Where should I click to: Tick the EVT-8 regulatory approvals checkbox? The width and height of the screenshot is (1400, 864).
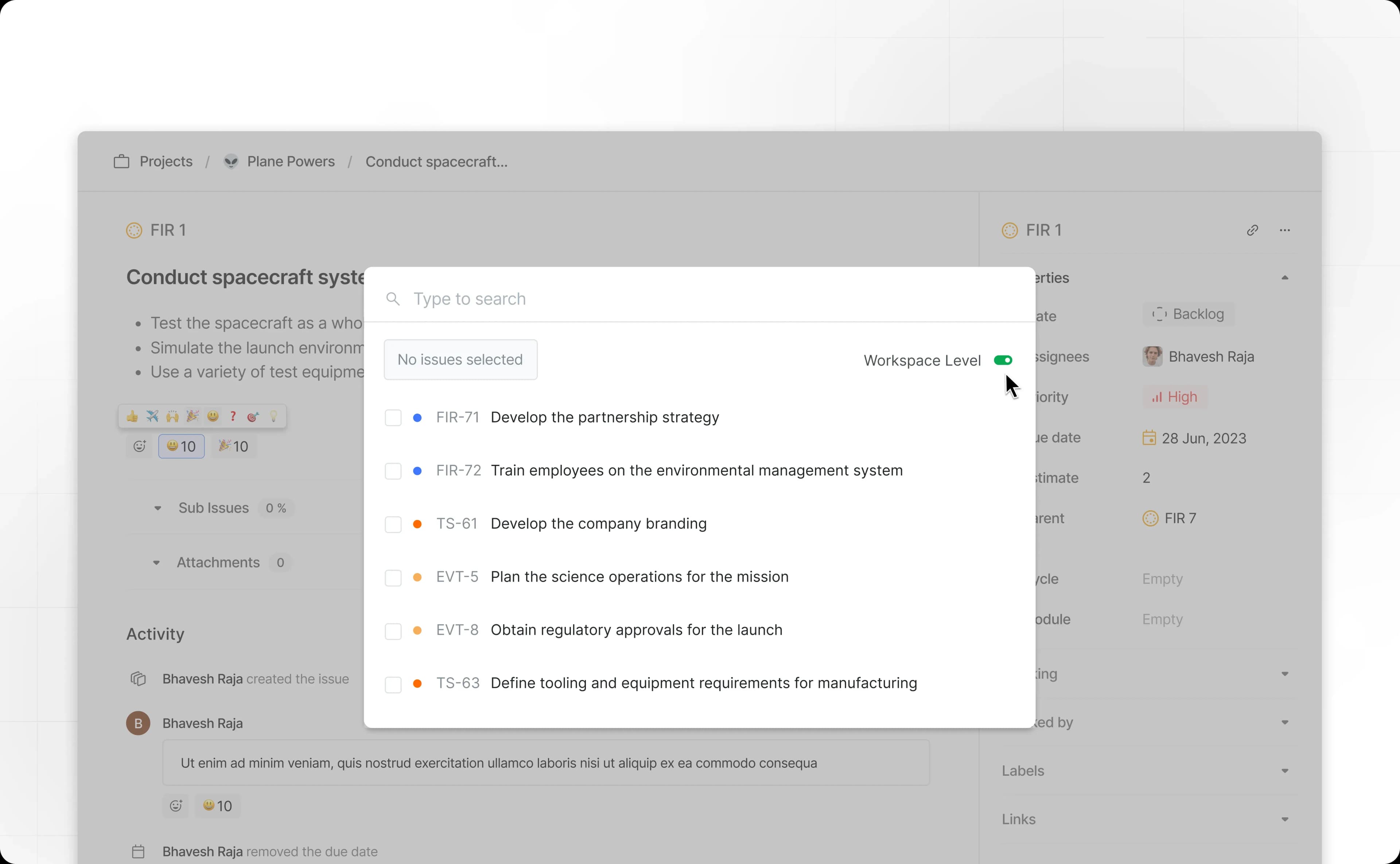coord(393,631)
